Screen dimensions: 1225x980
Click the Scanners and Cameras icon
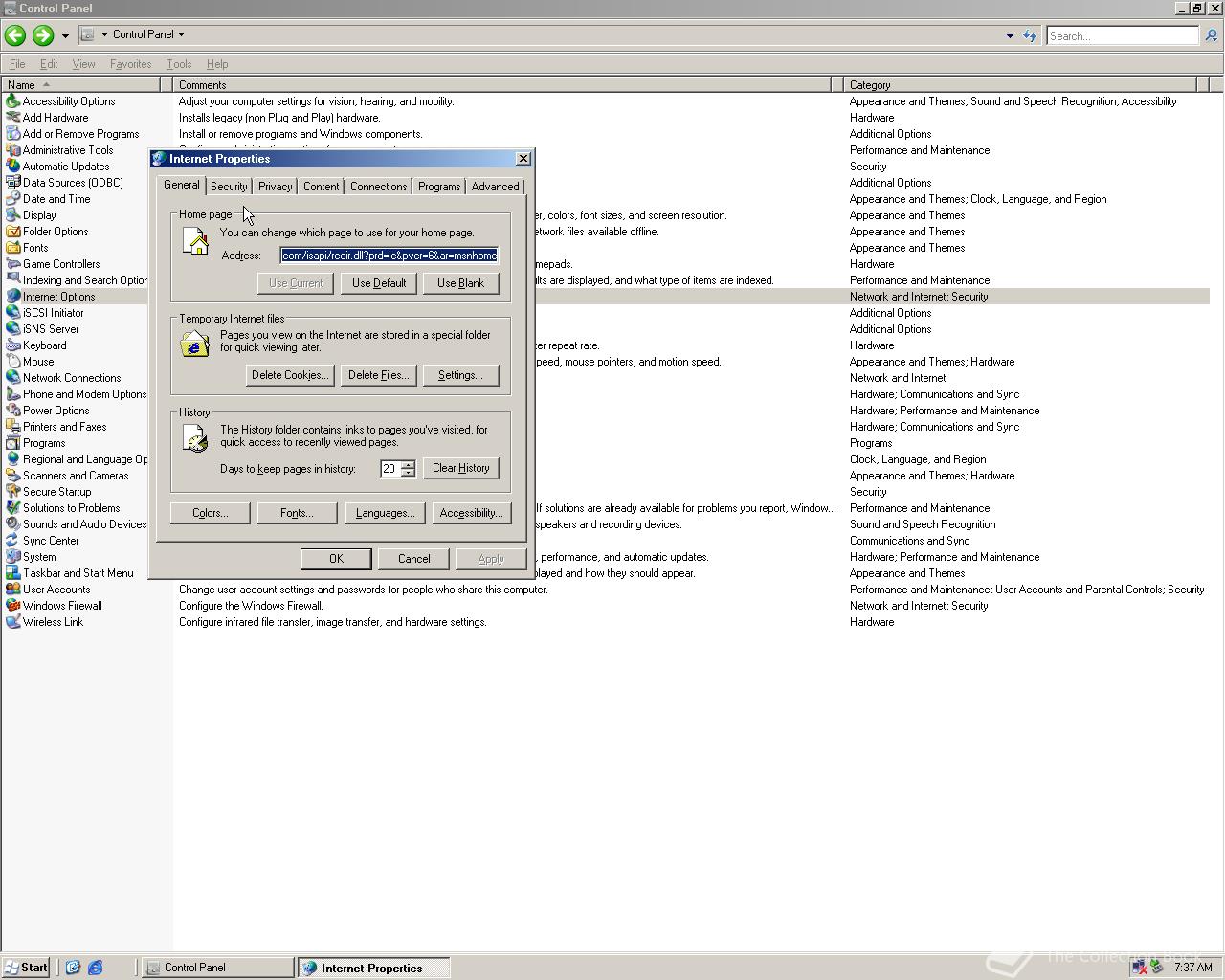coord(12,476)
